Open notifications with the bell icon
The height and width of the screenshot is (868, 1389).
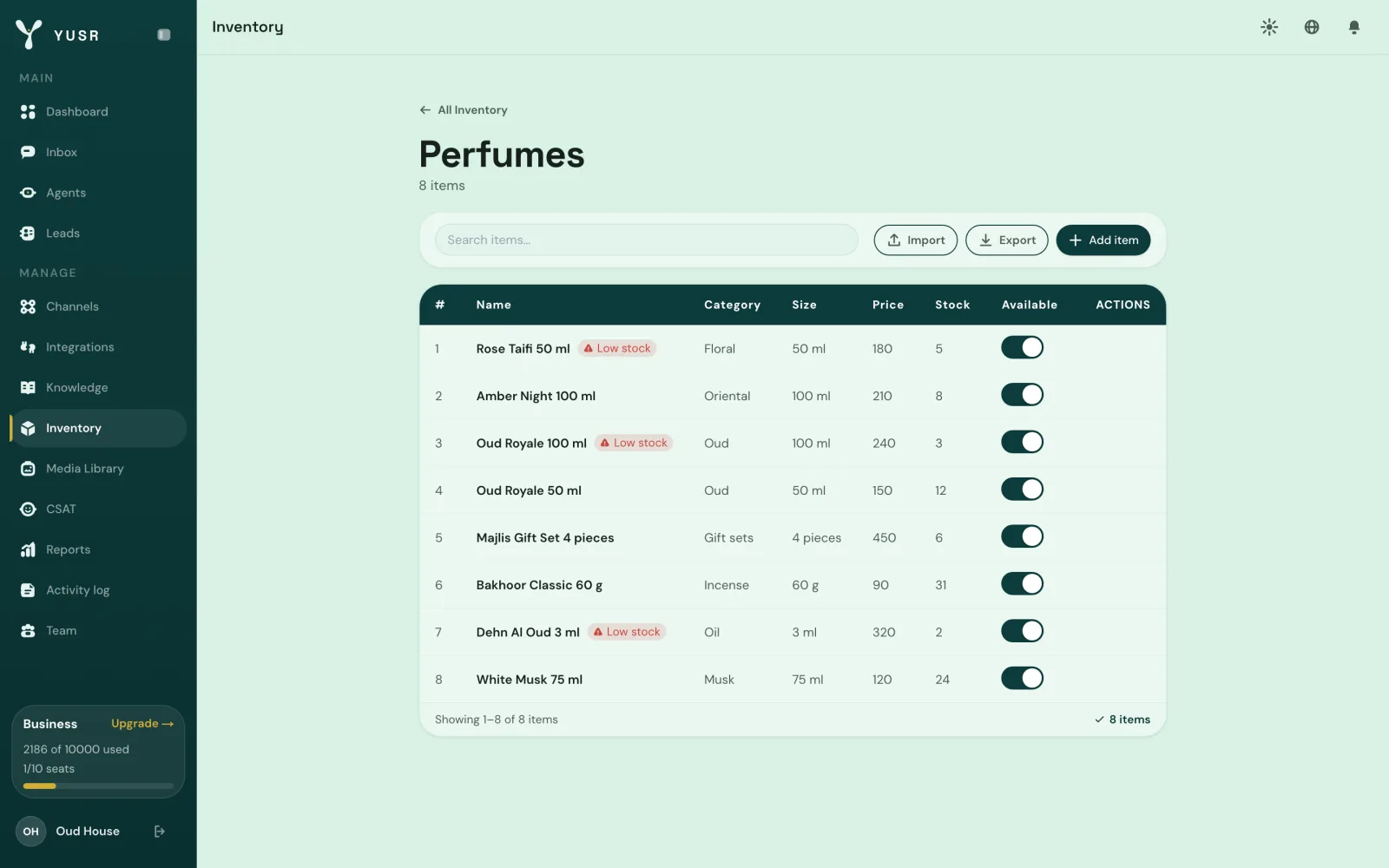(1353, 27)
